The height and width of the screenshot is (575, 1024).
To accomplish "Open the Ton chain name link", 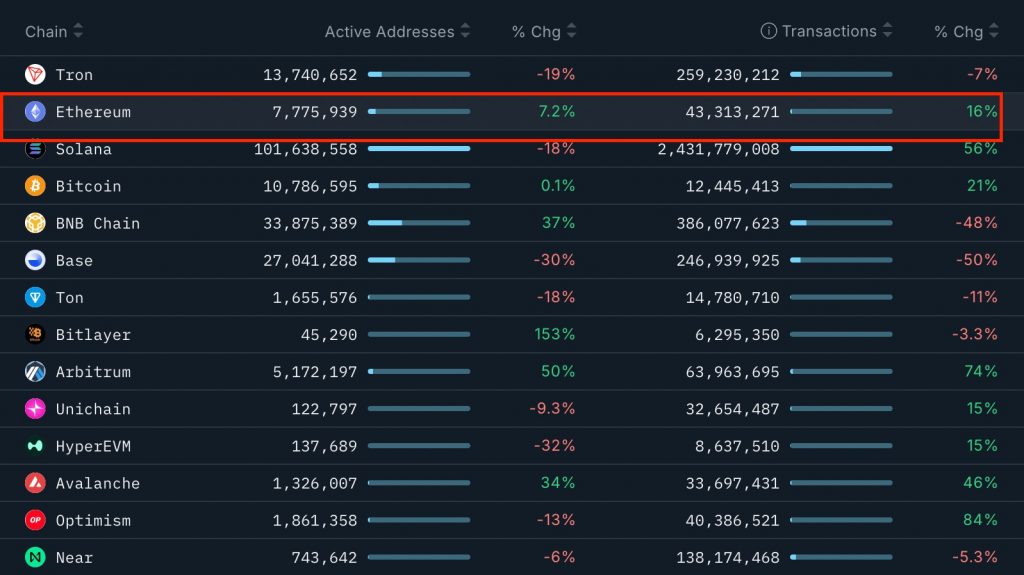I will point(69,298).
